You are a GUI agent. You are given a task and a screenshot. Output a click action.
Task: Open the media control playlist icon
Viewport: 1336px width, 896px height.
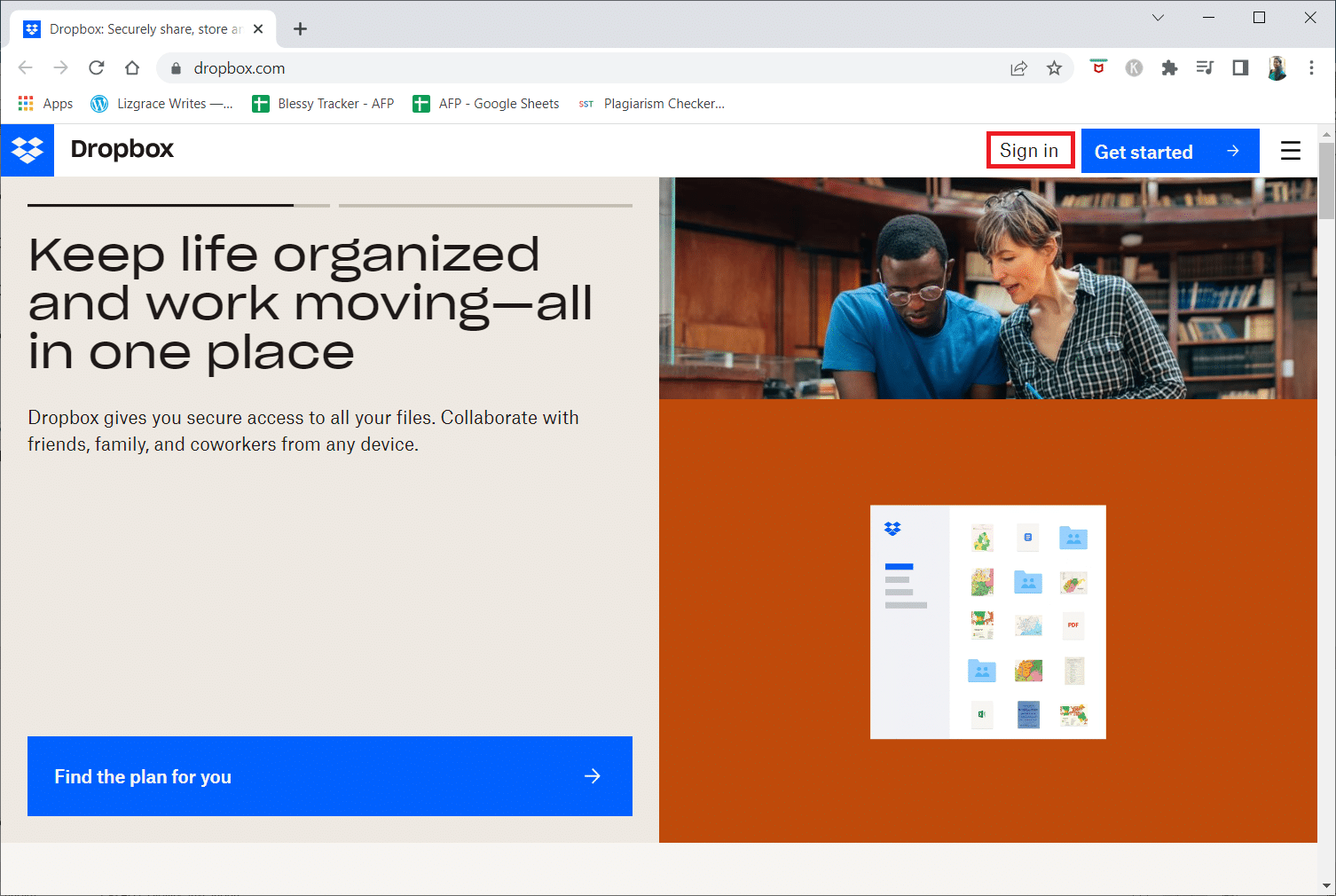1205,67
